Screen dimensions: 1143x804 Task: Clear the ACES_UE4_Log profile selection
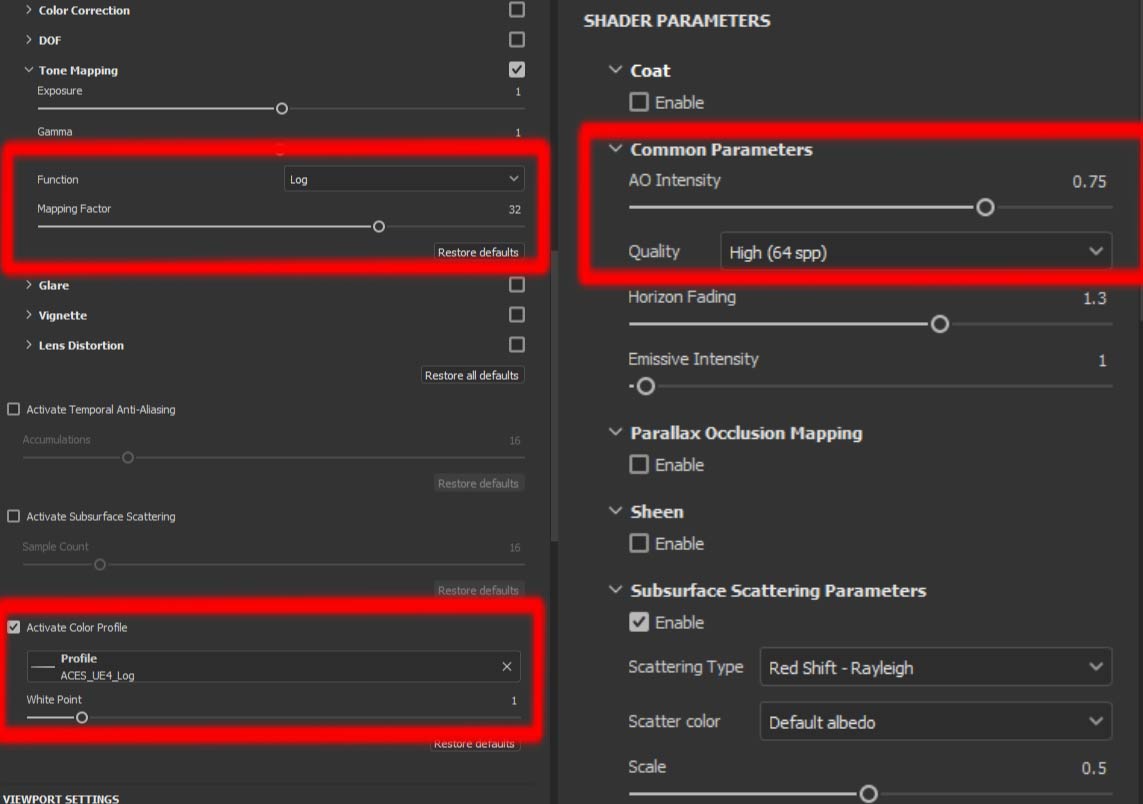point(506,666)
